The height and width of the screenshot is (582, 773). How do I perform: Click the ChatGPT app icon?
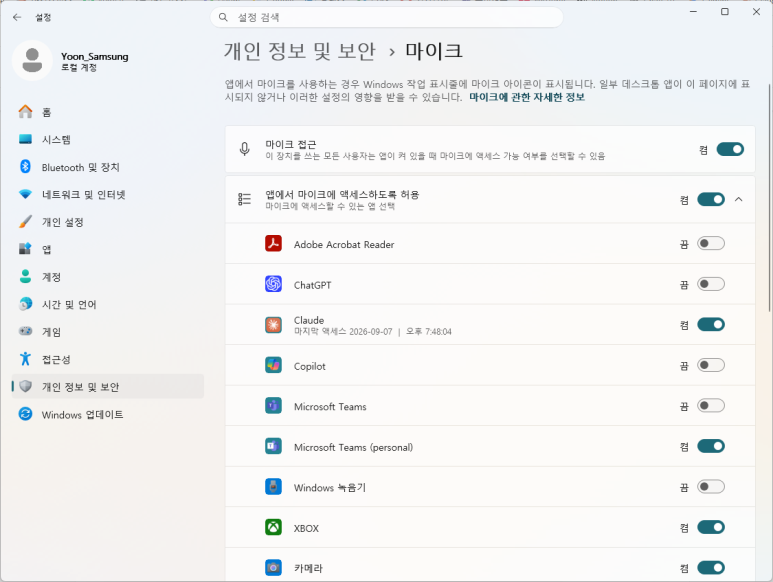click(x=274, y=284)
